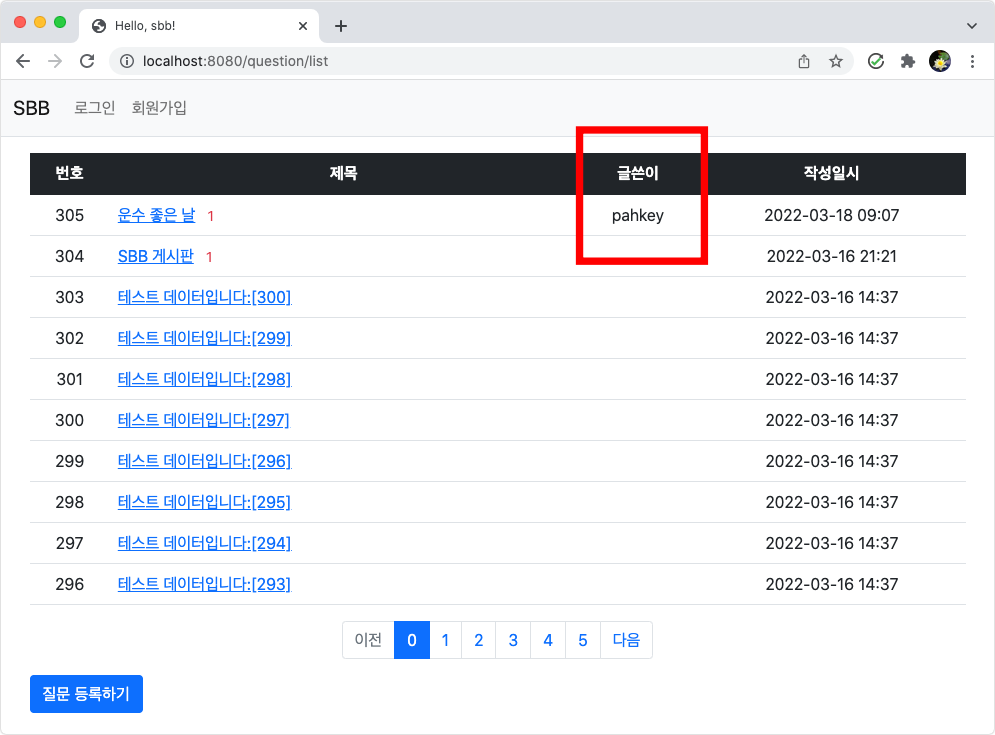This screenshot has width=995, height=735.
Task: Click the green checkmark extension icon
Action: (876, 61)
